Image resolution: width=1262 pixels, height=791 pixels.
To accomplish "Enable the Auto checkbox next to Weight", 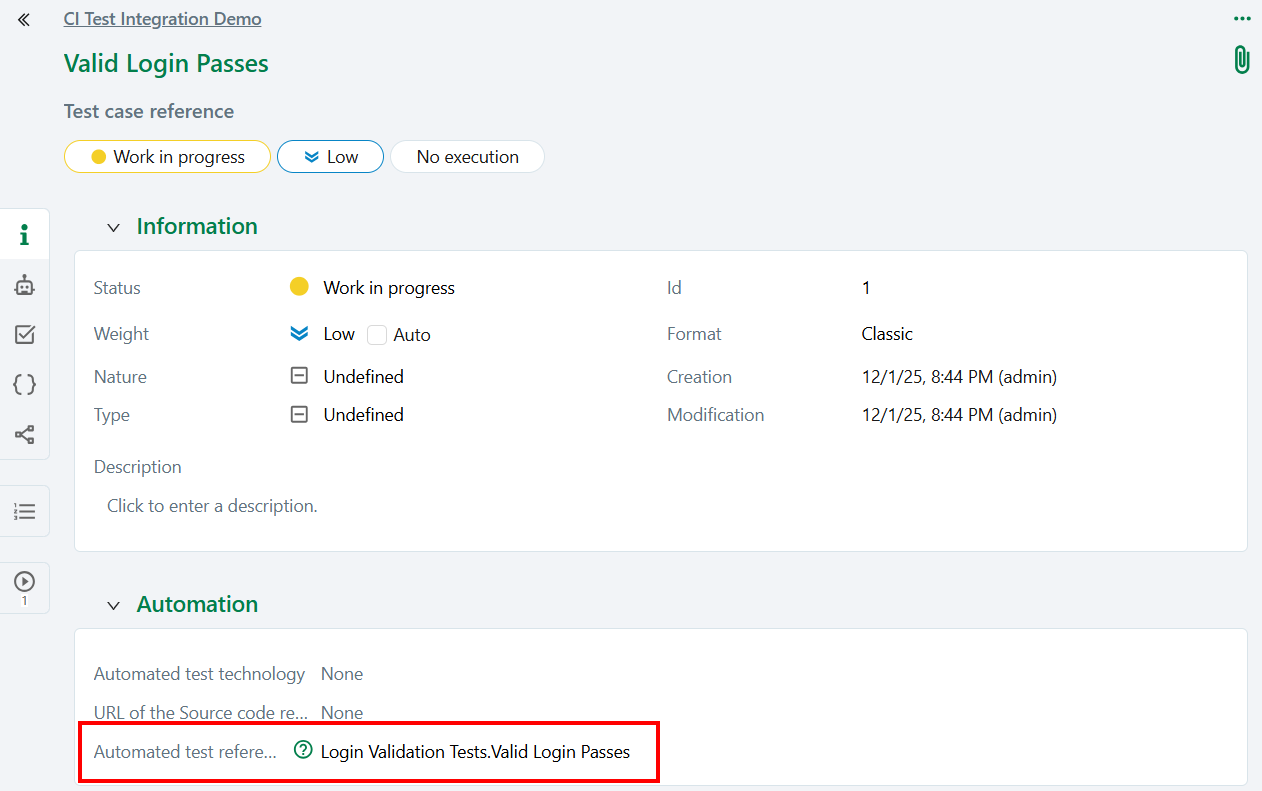I will click(376, 334).
